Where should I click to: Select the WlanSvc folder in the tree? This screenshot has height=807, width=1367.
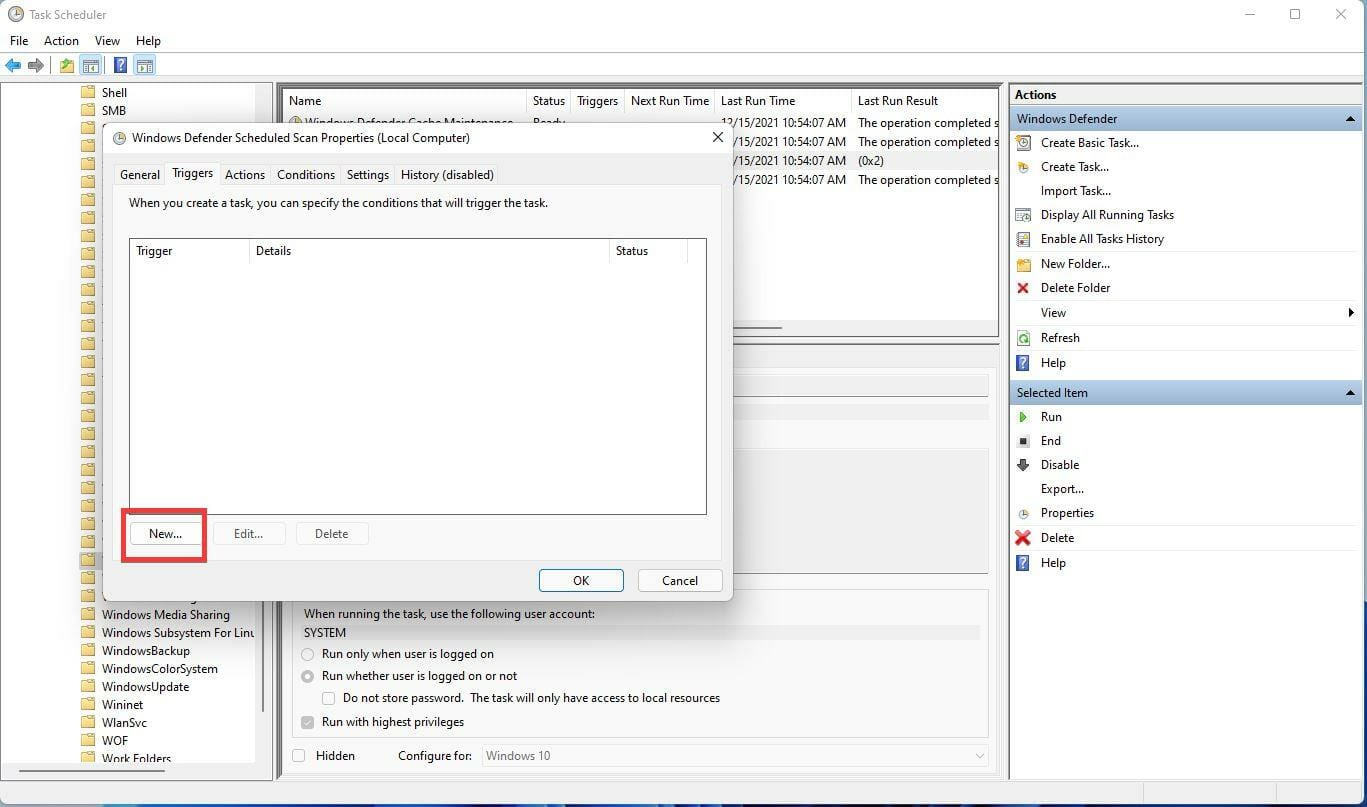[x=124, y=723]
